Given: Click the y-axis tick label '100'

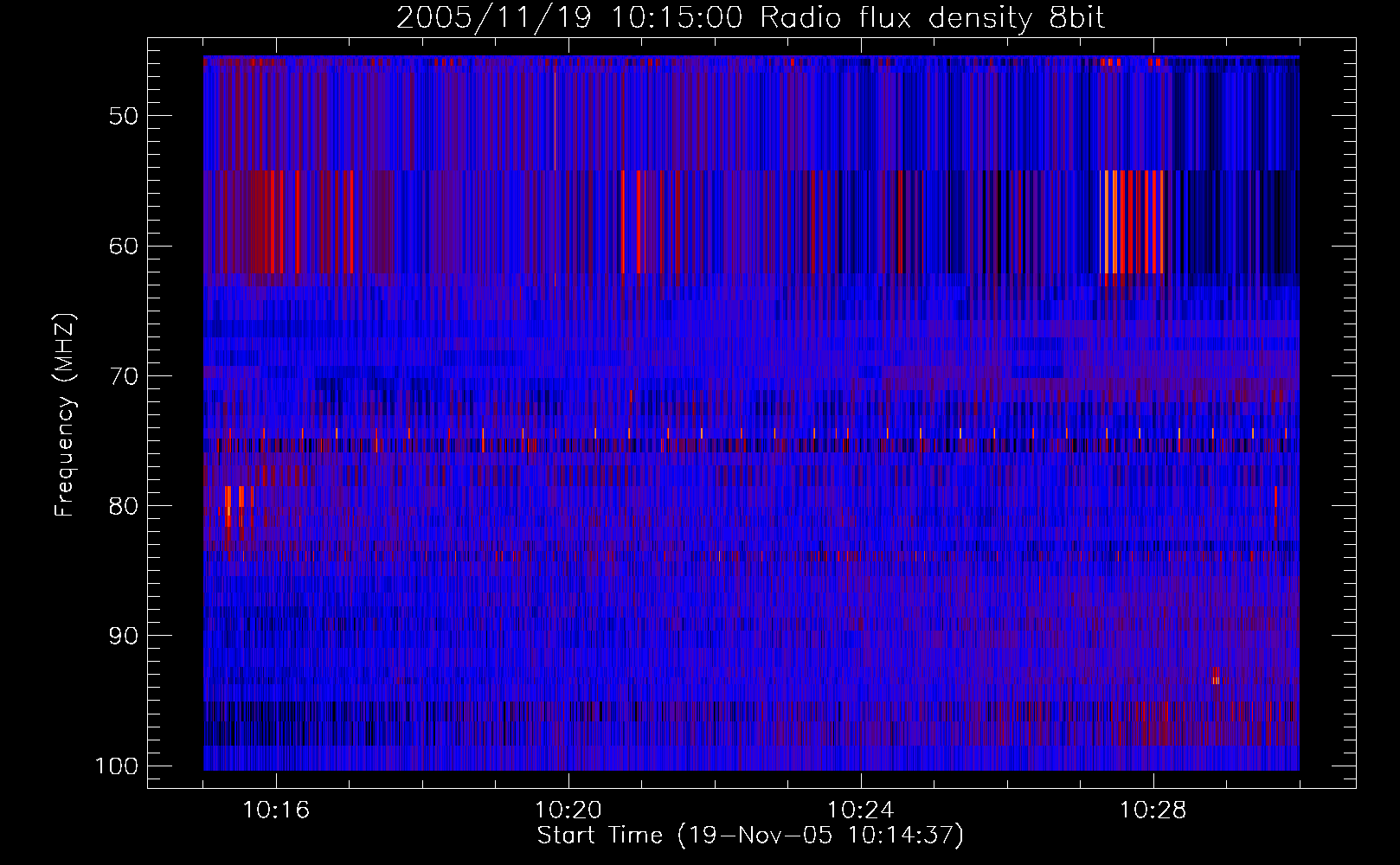Looking at the screenshot, I should click(x=117, y=766).
